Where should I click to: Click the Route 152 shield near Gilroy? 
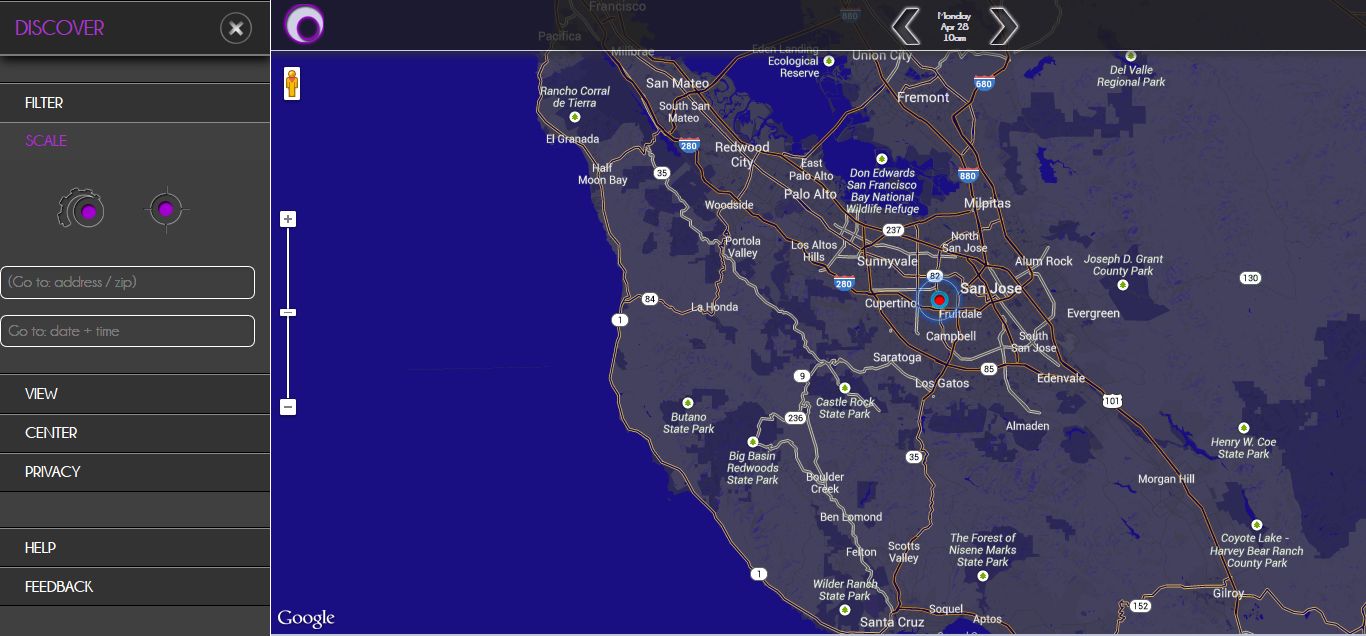(x=1140, y=606)
